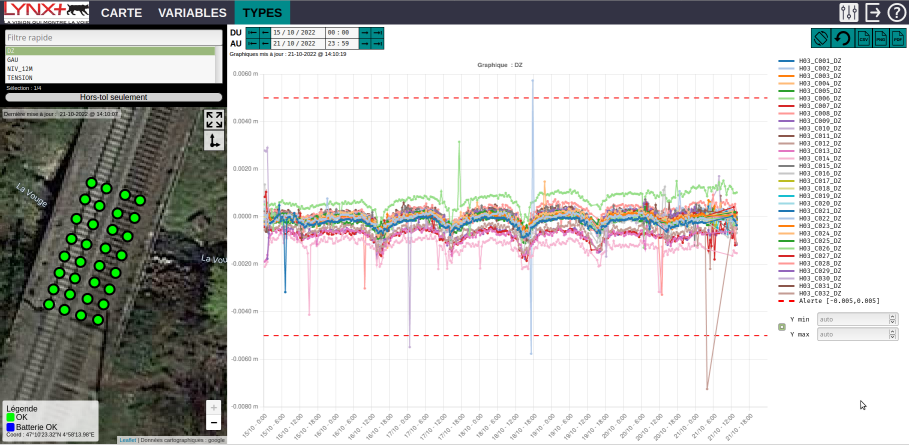Click the logout icon in header
The image size is (909, 445).
click(x=873, y=13)
